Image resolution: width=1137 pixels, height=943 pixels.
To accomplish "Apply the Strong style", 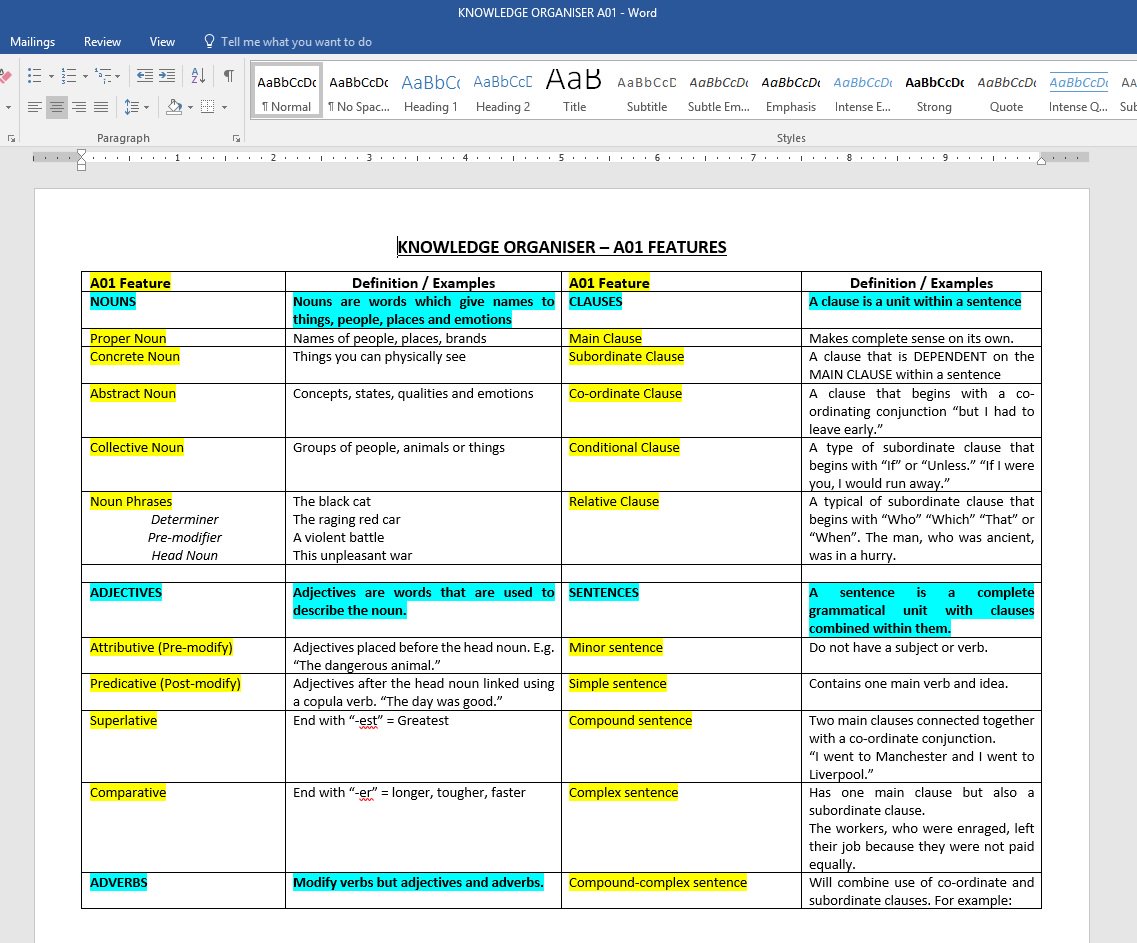I will click(934, 90).
